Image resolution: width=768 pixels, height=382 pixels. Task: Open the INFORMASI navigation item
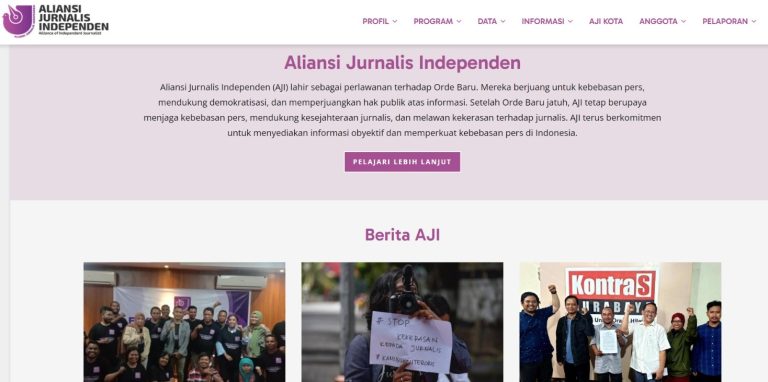pos(543,22)
